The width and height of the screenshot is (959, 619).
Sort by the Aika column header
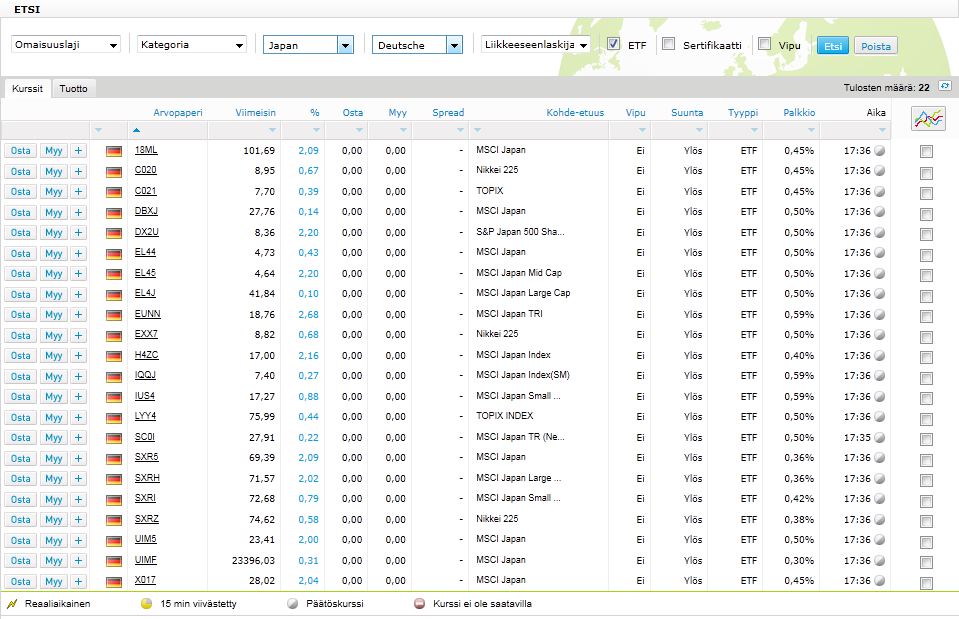coord(876,113)
